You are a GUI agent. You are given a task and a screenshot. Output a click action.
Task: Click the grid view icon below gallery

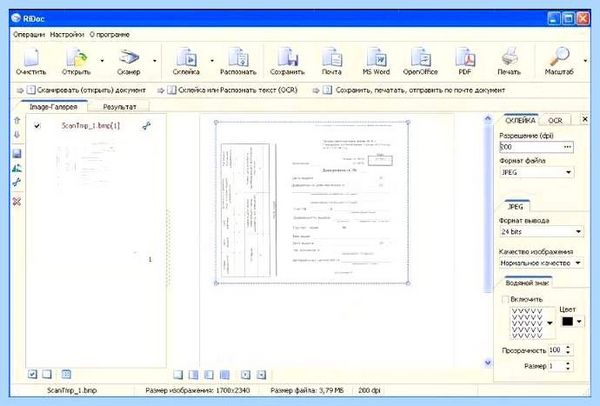pyautogui.click(x=66, y=374)
